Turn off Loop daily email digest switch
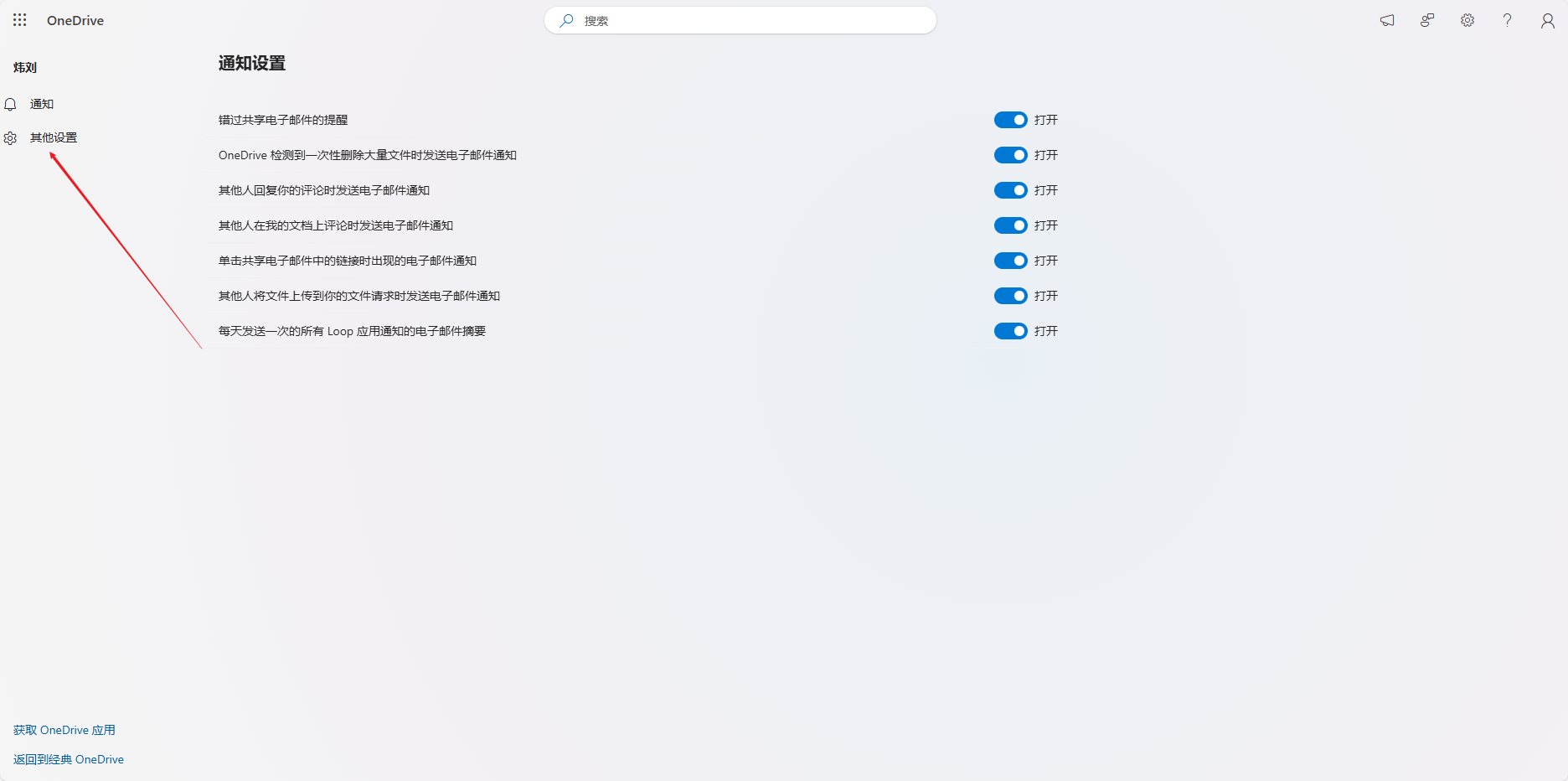 click(1011, 331)
